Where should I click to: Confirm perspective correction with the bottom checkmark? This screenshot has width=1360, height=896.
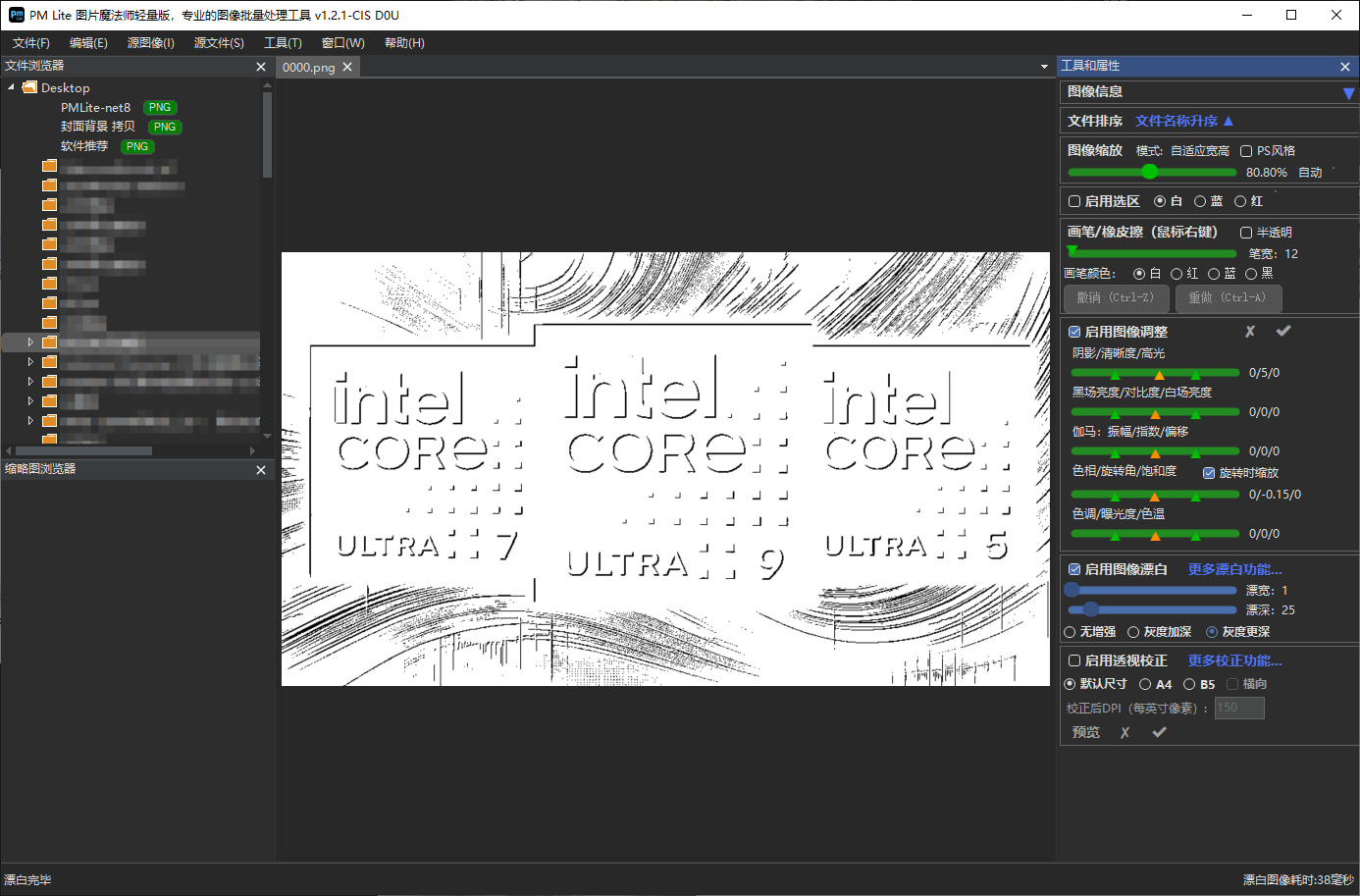1159,732
